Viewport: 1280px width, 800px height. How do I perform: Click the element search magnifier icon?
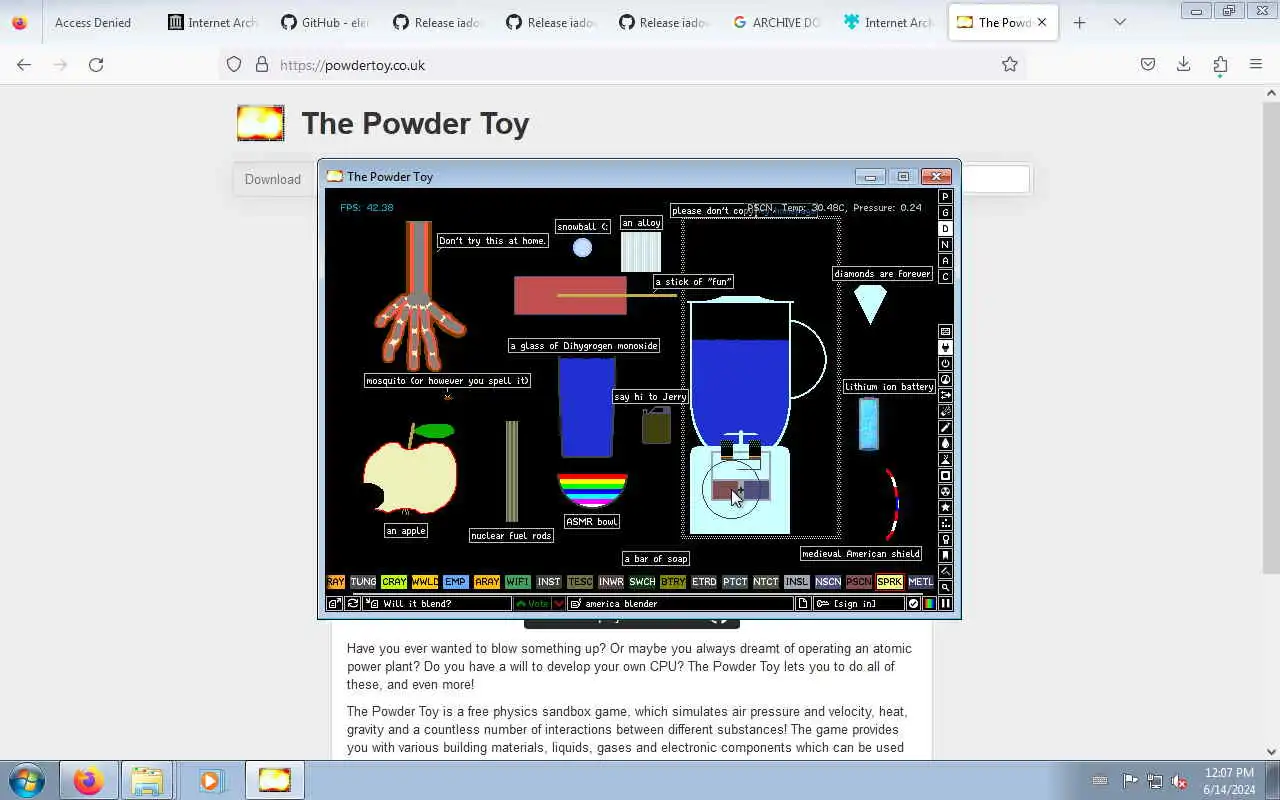945,587
